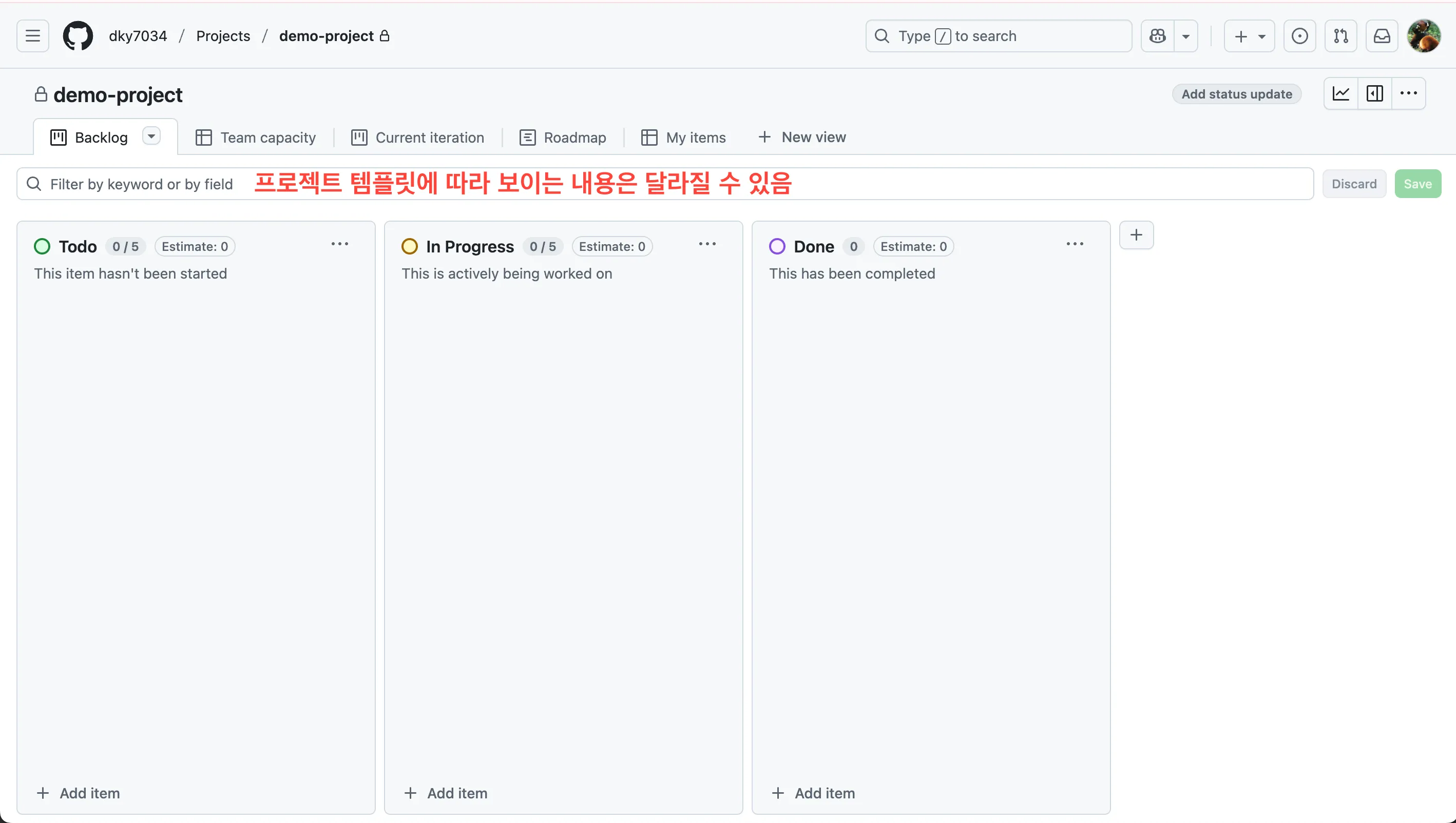
Task: Open pull requests icon in header
Action: [x=1340, y=36]
